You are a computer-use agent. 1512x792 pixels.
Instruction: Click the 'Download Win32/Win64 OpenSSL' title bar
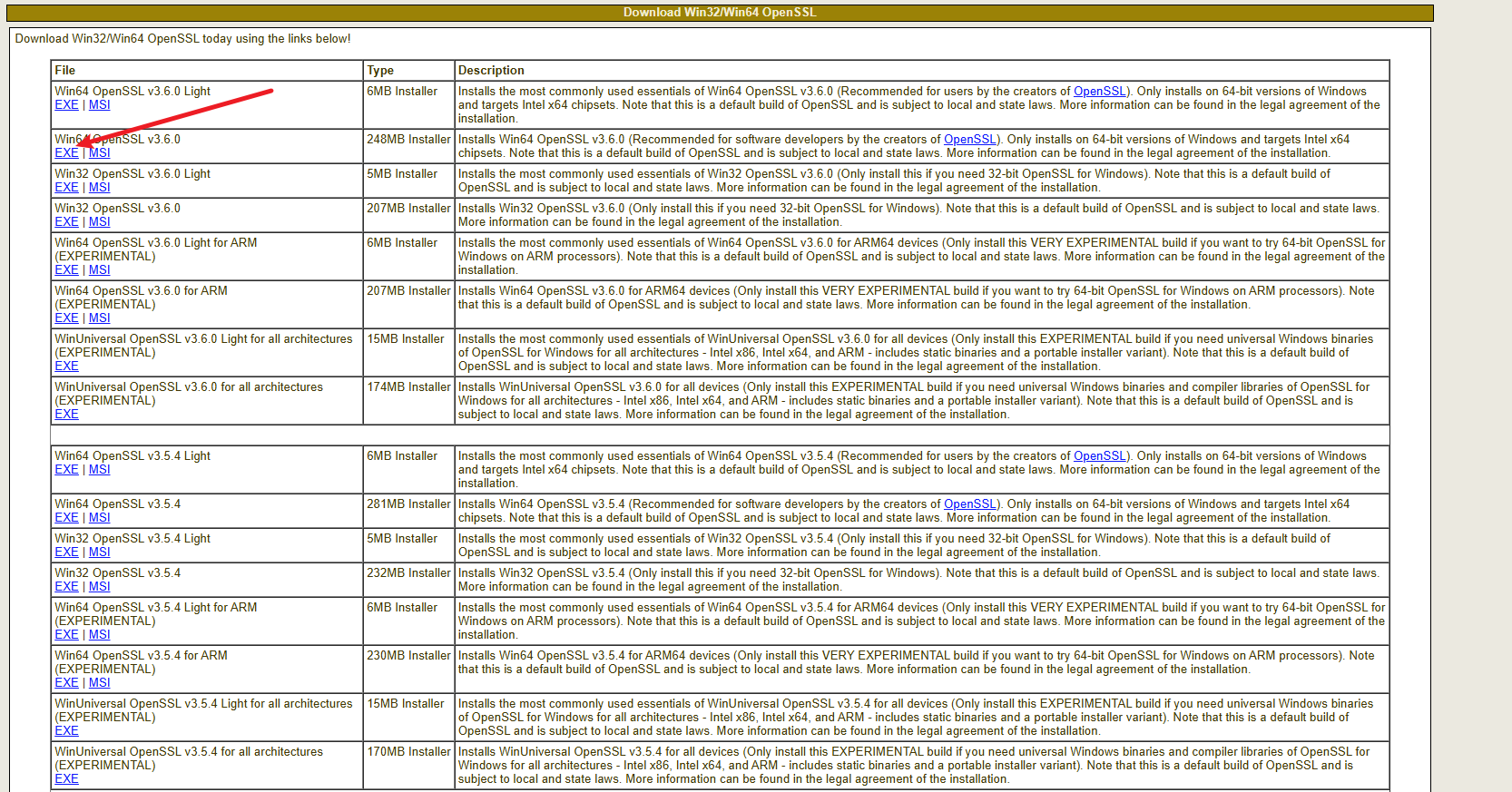click(720, 13)
